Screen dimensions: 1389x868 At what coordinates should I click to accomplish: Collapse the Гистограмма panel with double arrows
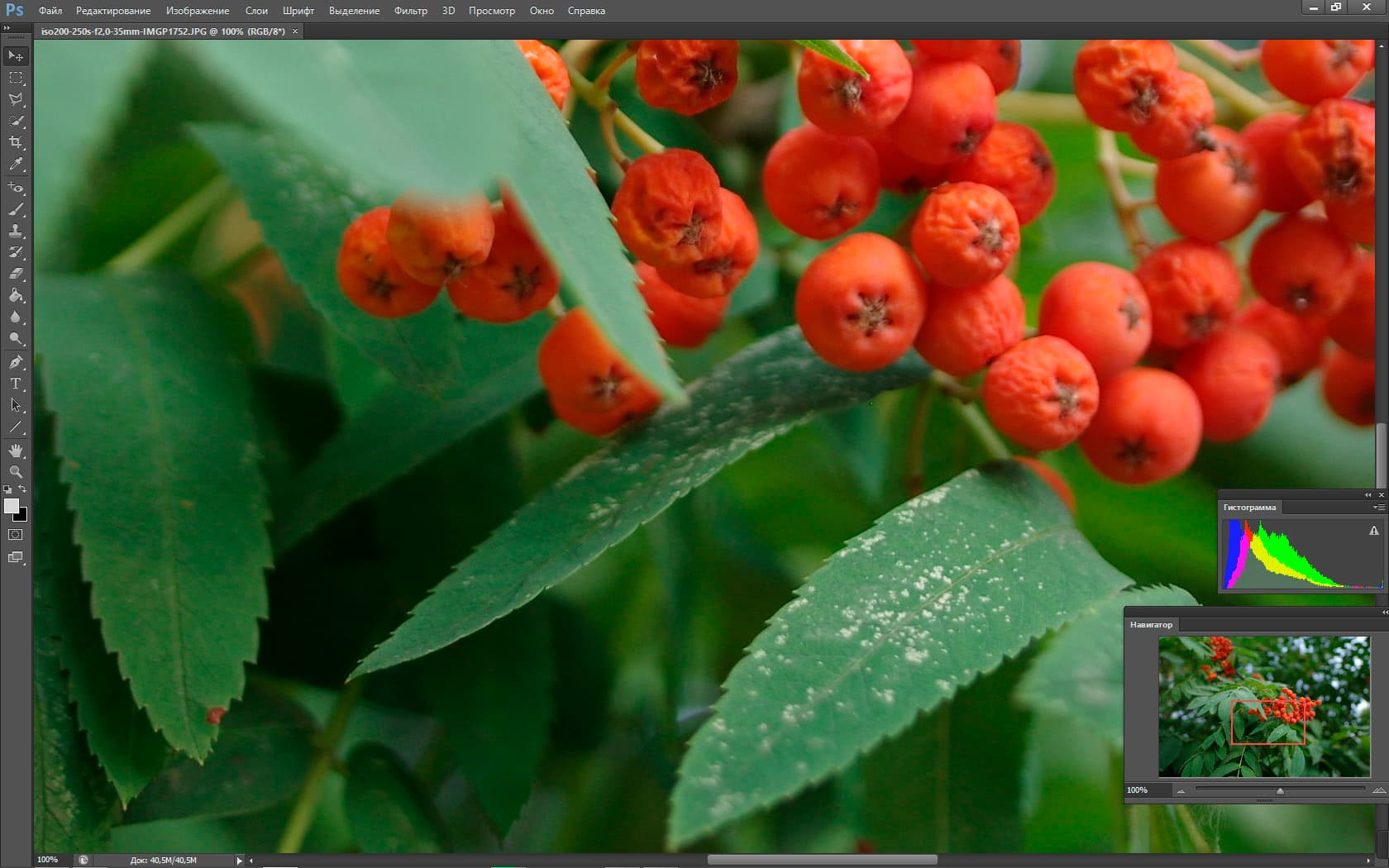[x=1368, y=495]
